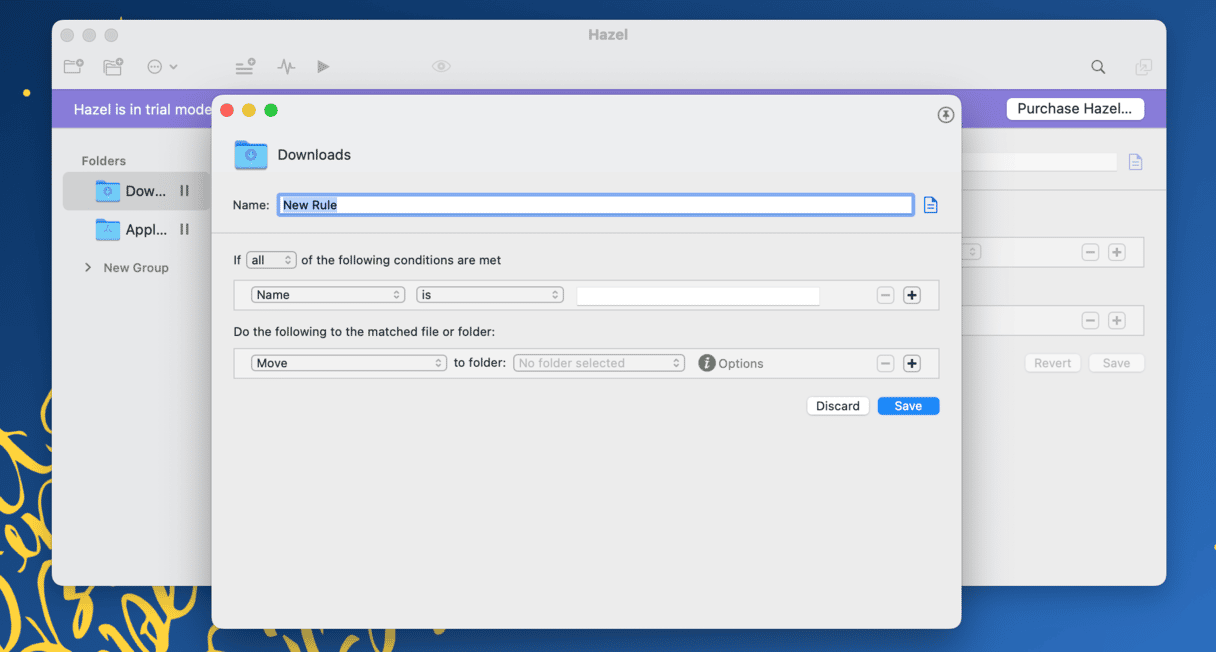Viewport: 1216px width, 652px height.
Task: Click the document icon in background window
Action: [1135, 162]
